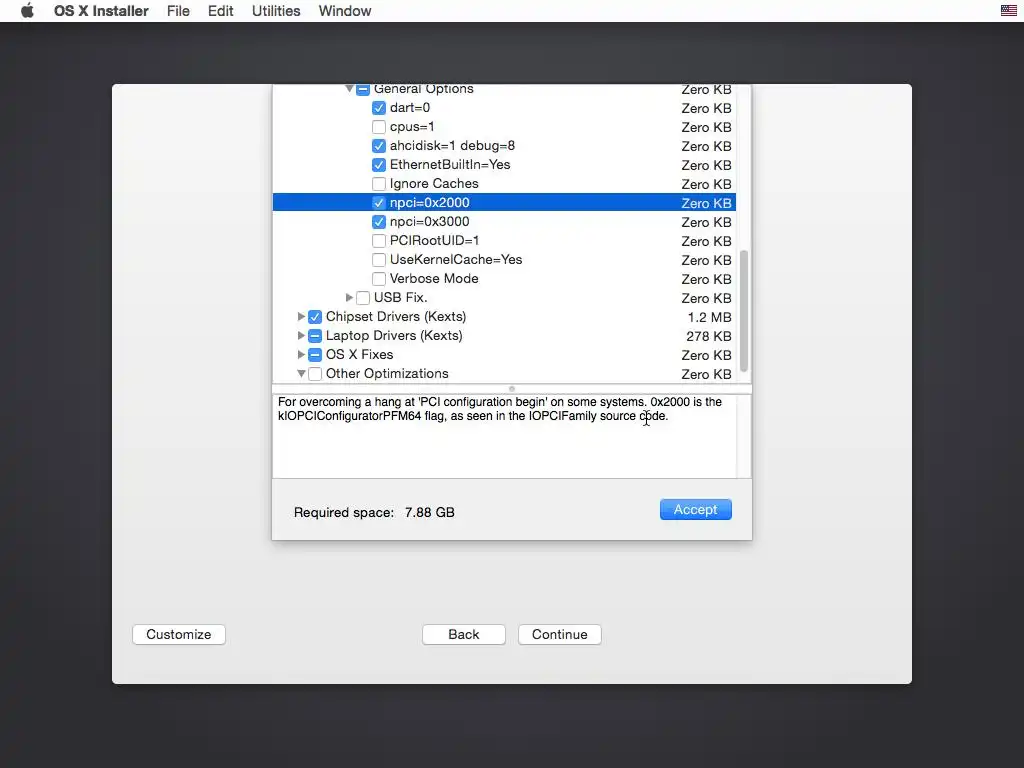The image size is (1024, 768).
Task: Toggle the General Options mixed checkbox
Action: point(363,89)
